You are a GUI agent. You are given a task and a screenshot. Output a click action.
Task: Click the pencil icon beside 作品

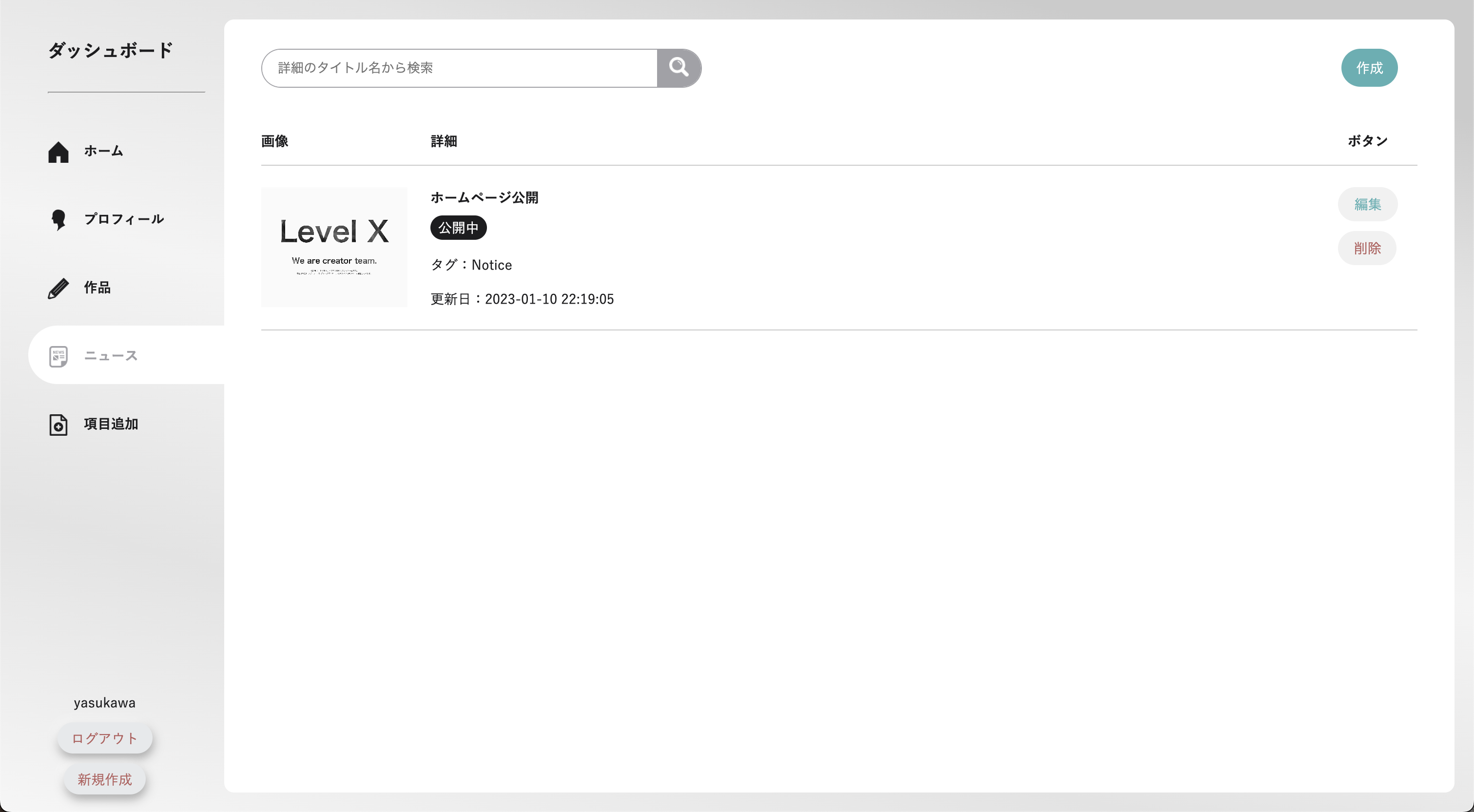tap(58, 289)
